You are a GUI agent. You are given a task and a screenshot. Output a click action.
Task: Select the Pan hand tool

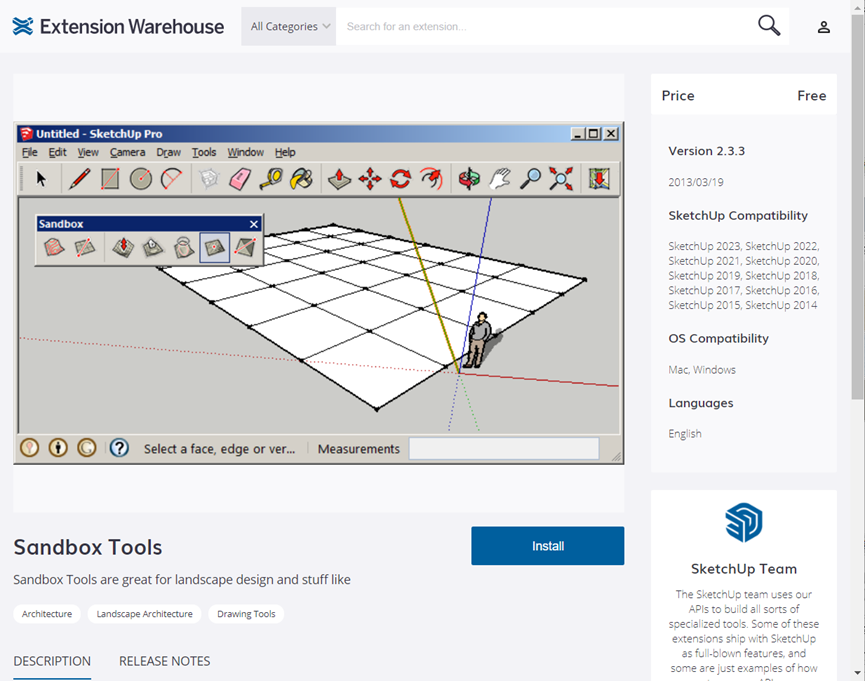(500, 179)
